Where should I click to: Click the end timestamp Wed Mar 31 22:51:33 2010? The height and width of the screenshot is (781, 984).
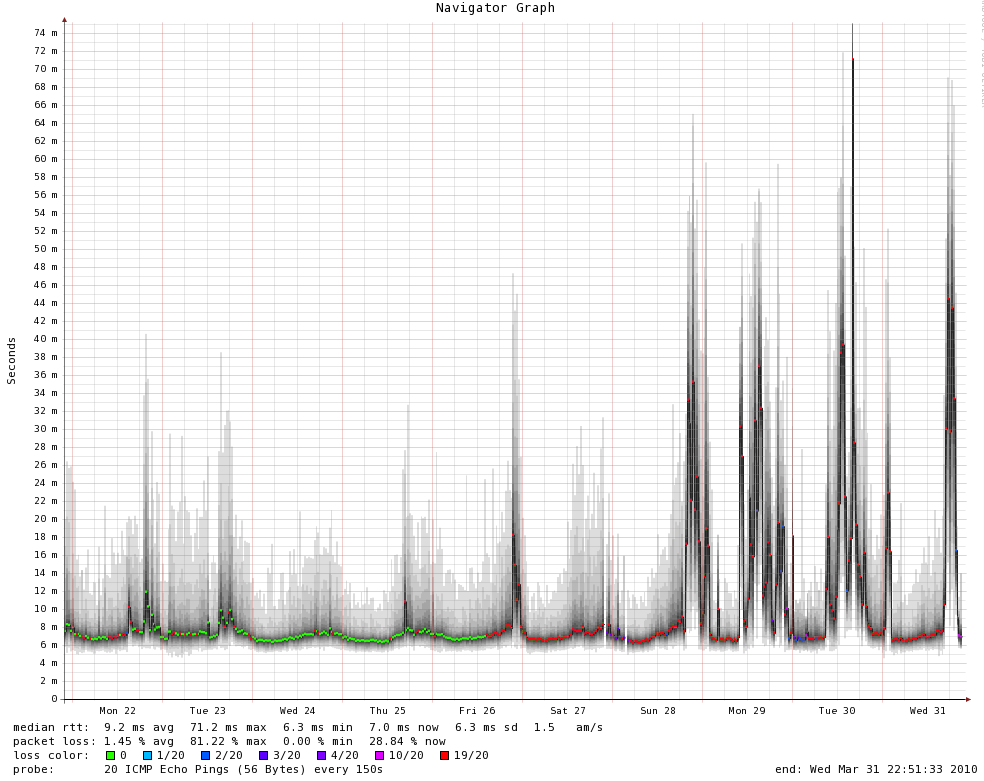tap(876, 769)
